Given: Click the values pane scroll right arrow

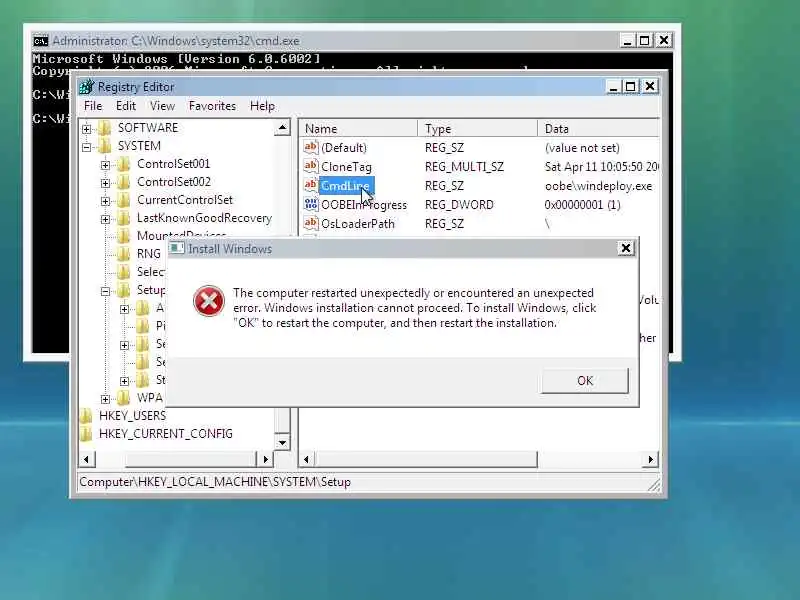Looking at the screenshot, I should [x=650, y=459].
